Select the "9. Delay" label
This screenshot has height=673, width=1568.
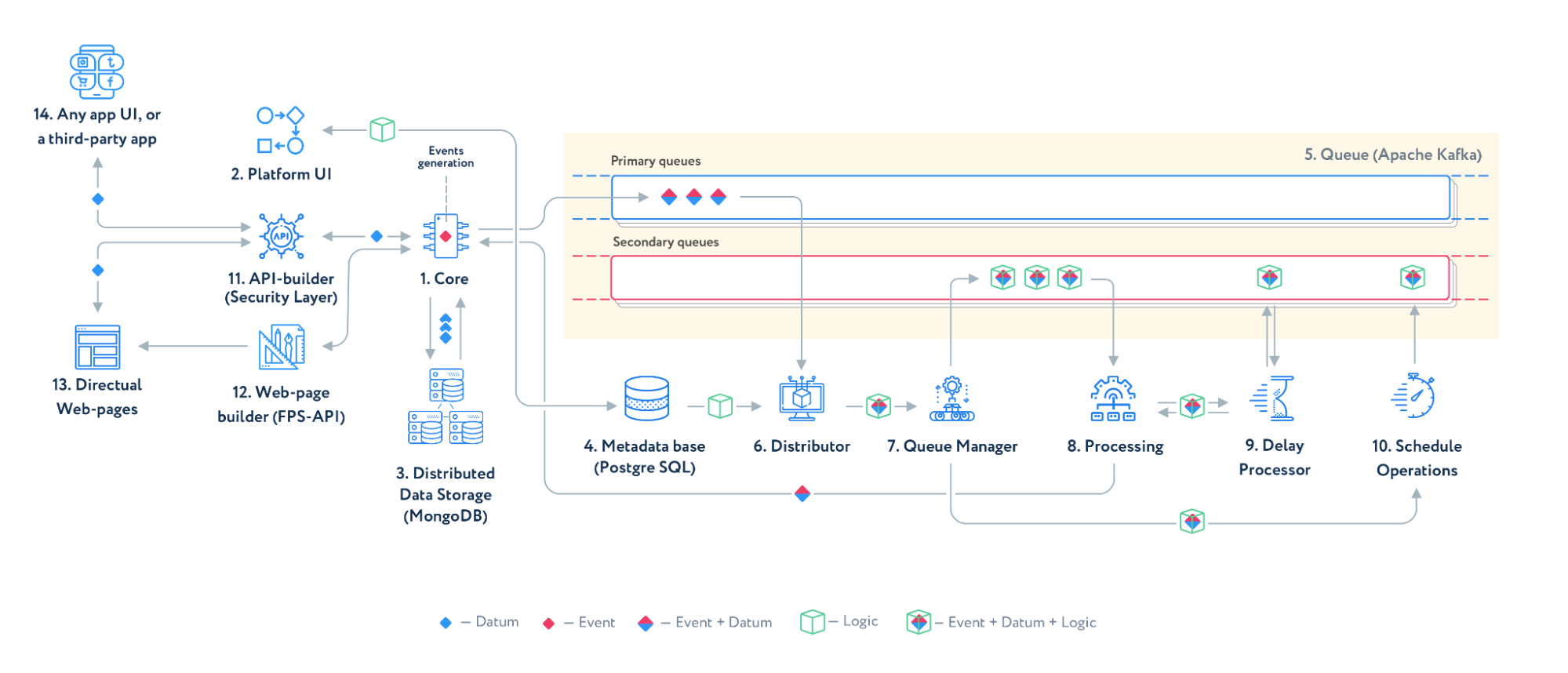point(1275,446)
